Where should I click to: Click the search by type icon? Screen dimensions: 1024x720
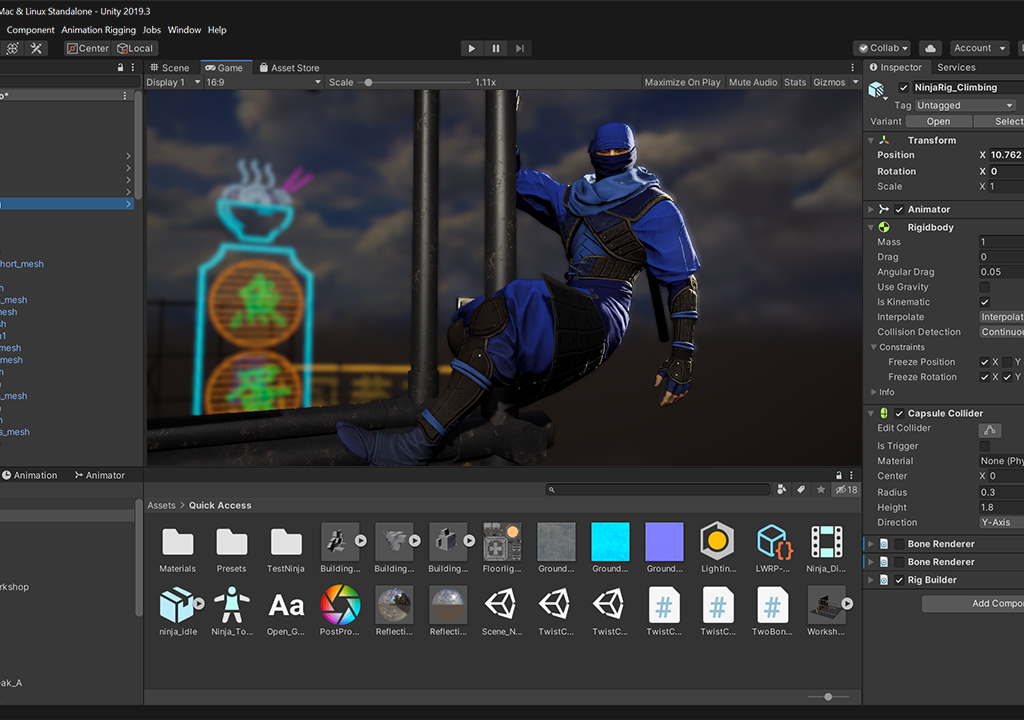click(x=782, y=489)
